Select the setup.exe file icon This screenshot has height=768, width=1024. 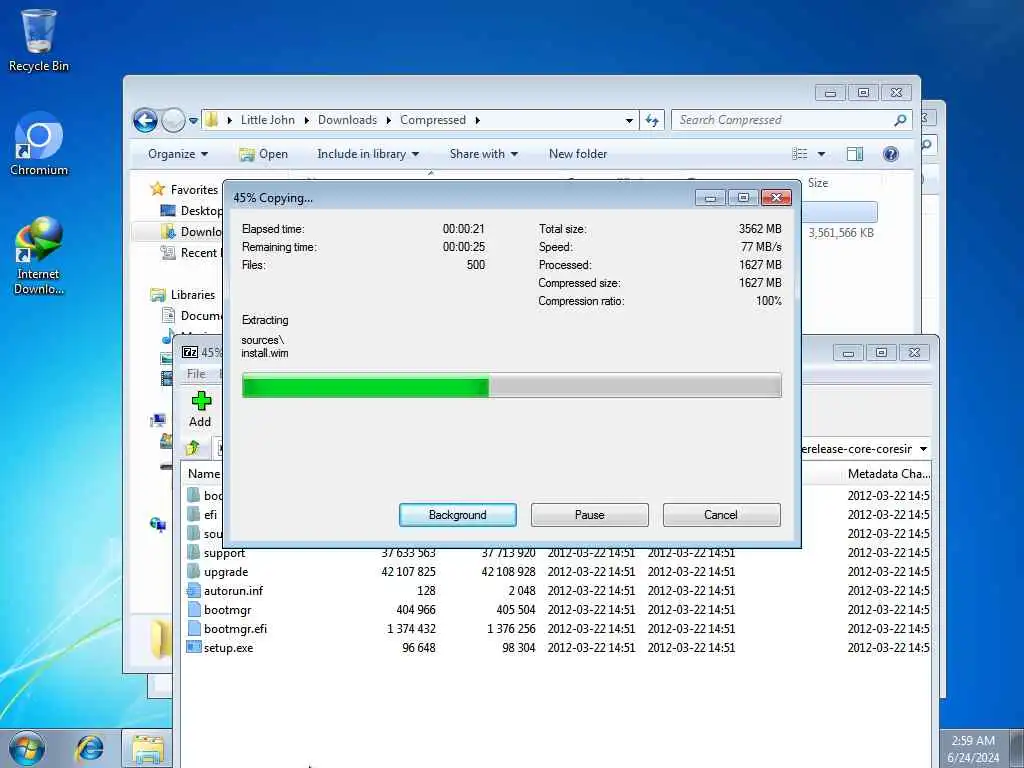[x=193, y=647]
